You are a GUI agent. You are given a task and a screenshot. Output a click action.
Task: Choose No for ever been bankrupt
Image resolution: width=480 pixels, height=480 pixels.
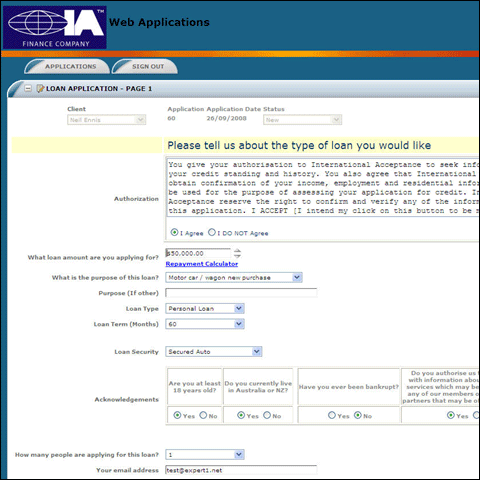pyautogui.click(x=358, y=415)
